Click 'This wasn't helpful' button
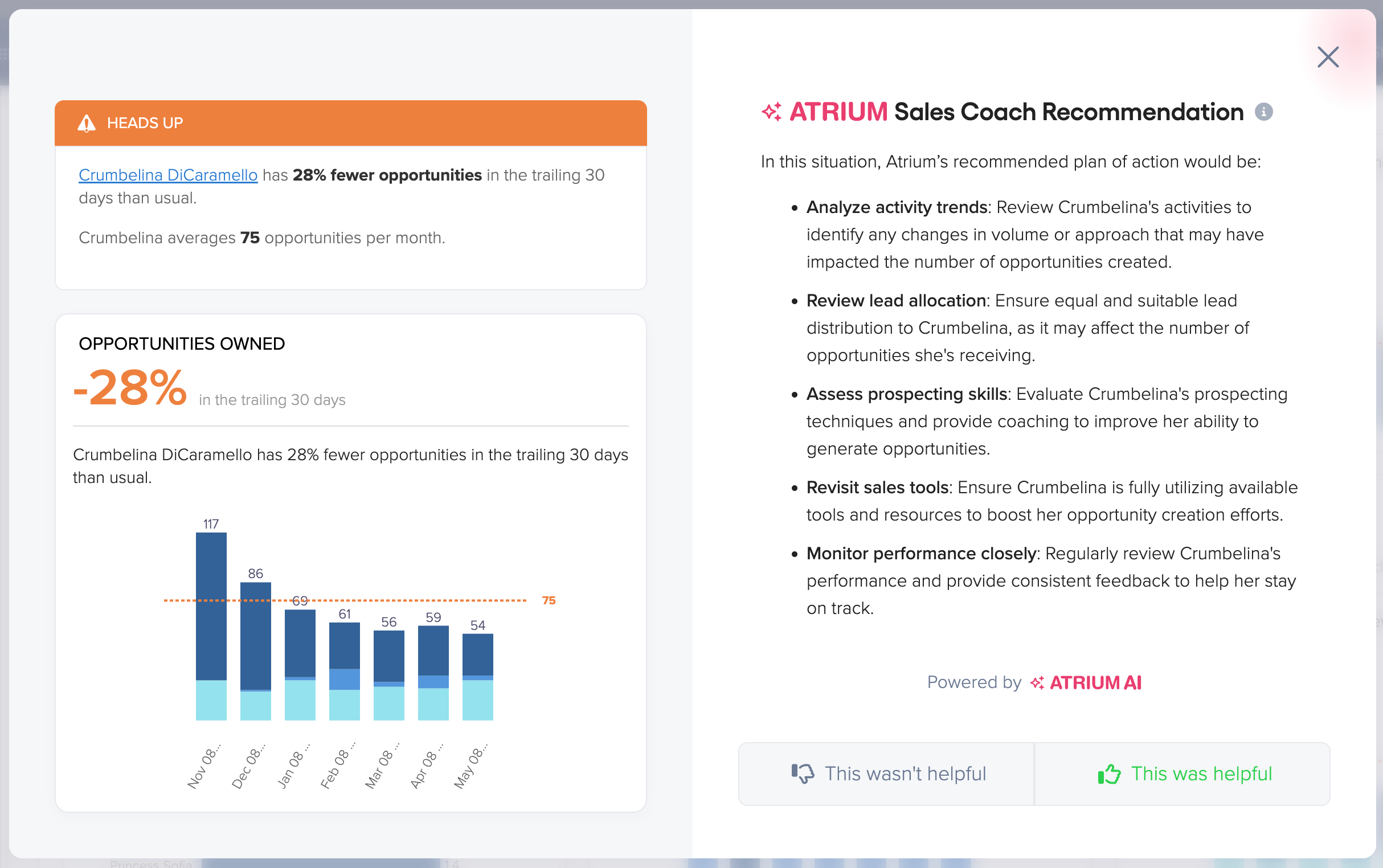This screenshot has height=868, width=1383. (886, 774)
